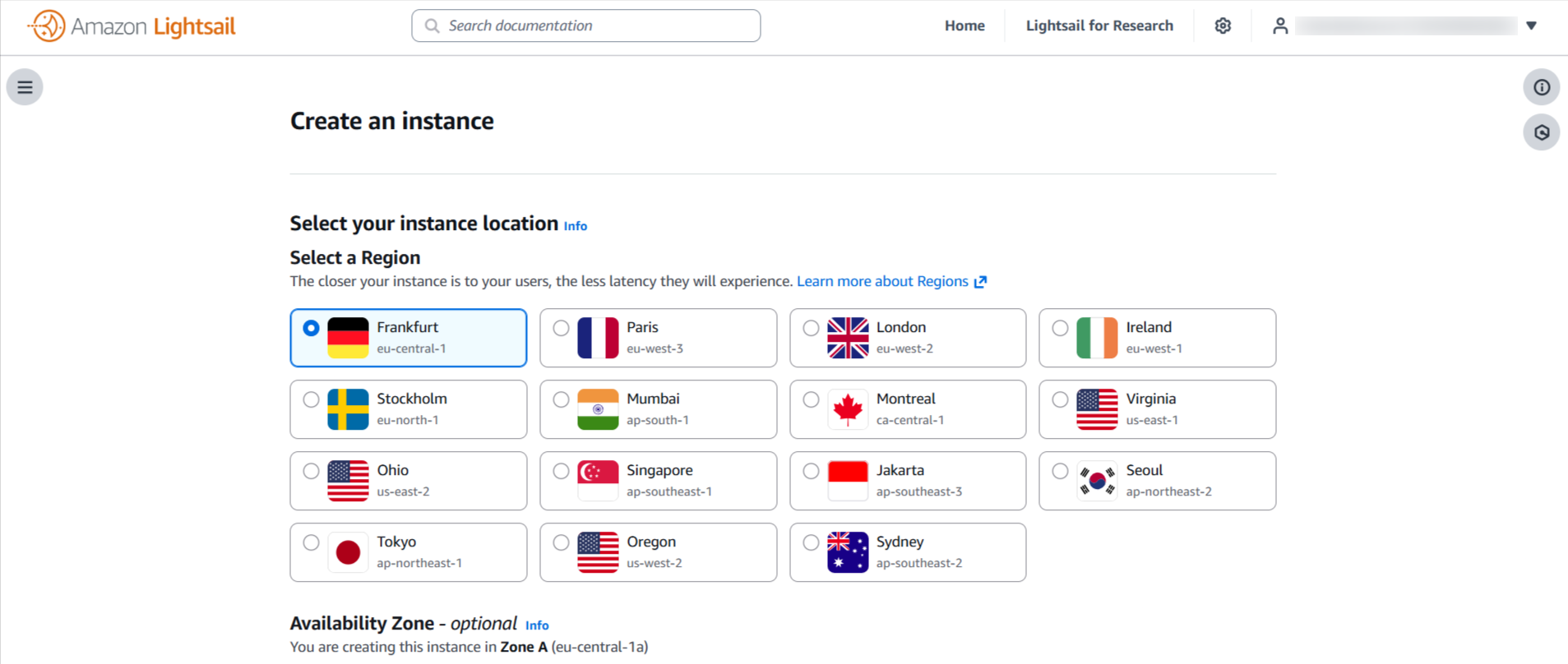Click the Singapore flag

(x=598, y=481)
